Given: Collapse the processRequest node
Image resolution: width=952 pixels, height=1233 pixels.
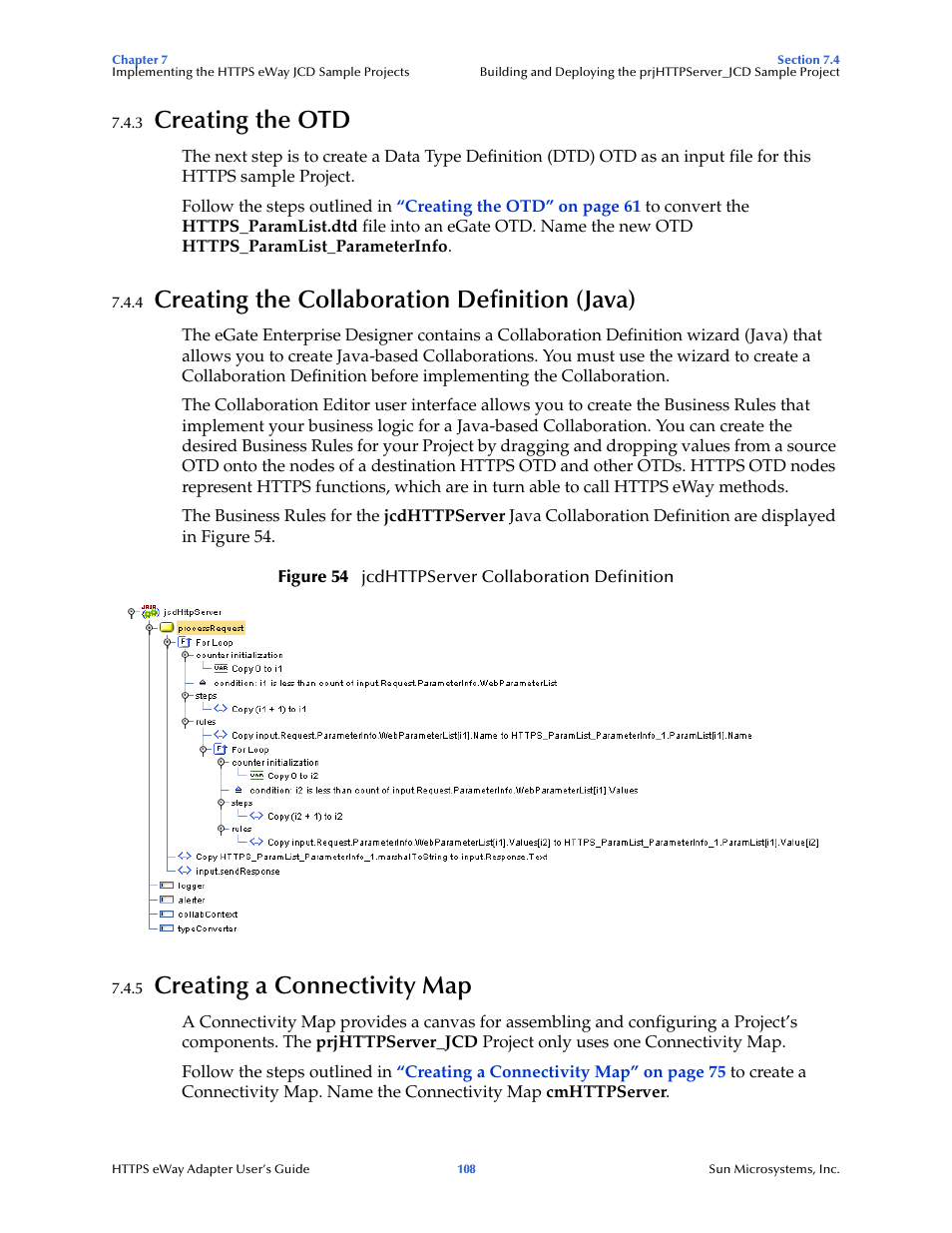Looking at the screenshot, I should (x=149, y=628).
